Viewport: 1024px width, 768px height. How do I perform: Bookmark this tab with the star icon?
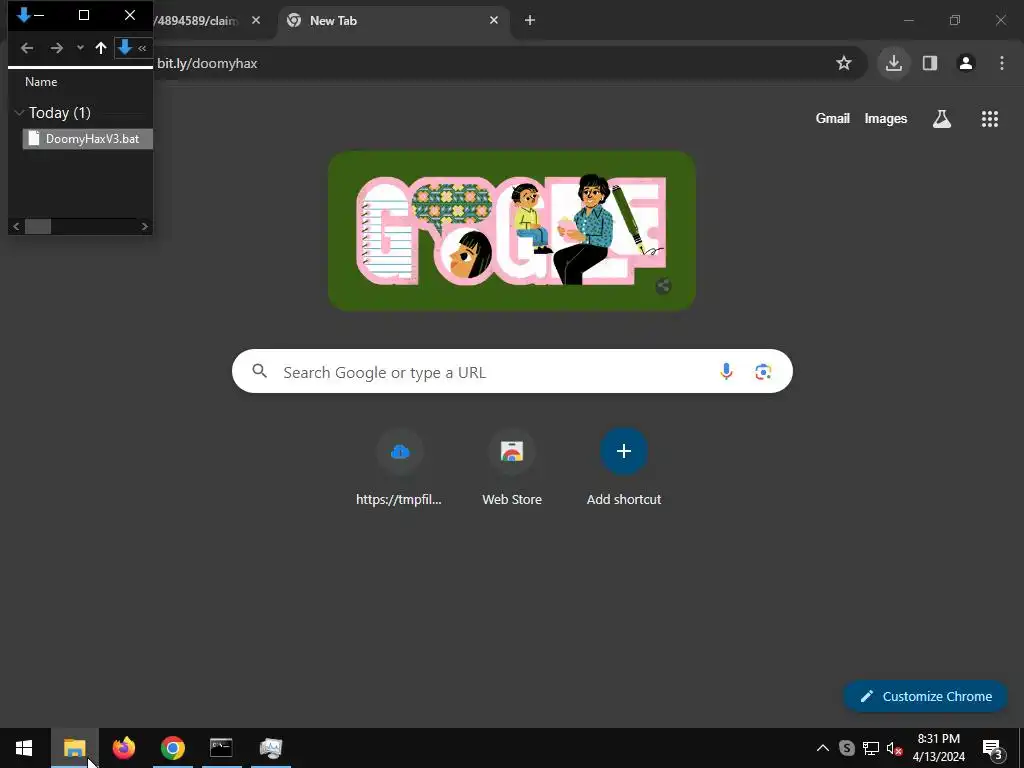tap(844, 63)
